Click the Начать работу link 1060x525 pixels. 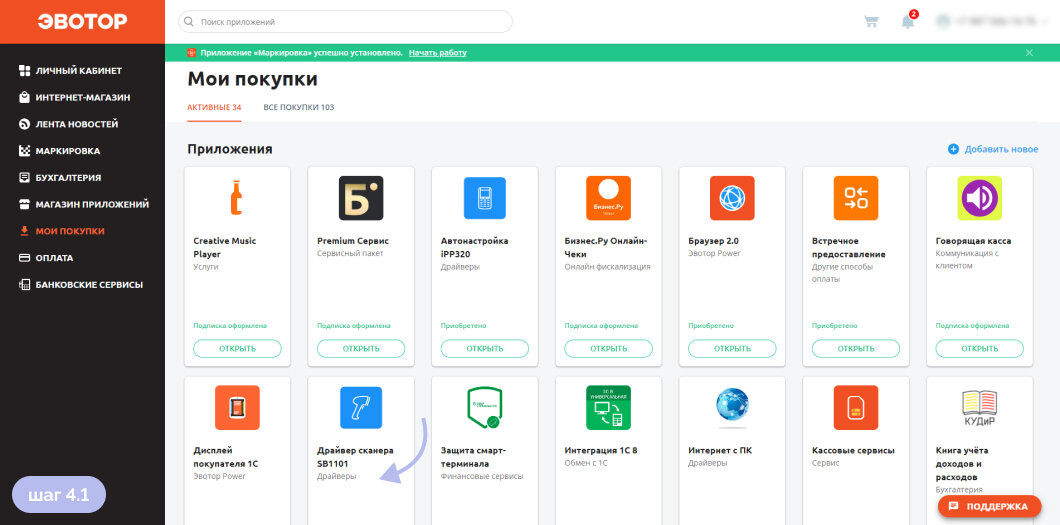437,53
